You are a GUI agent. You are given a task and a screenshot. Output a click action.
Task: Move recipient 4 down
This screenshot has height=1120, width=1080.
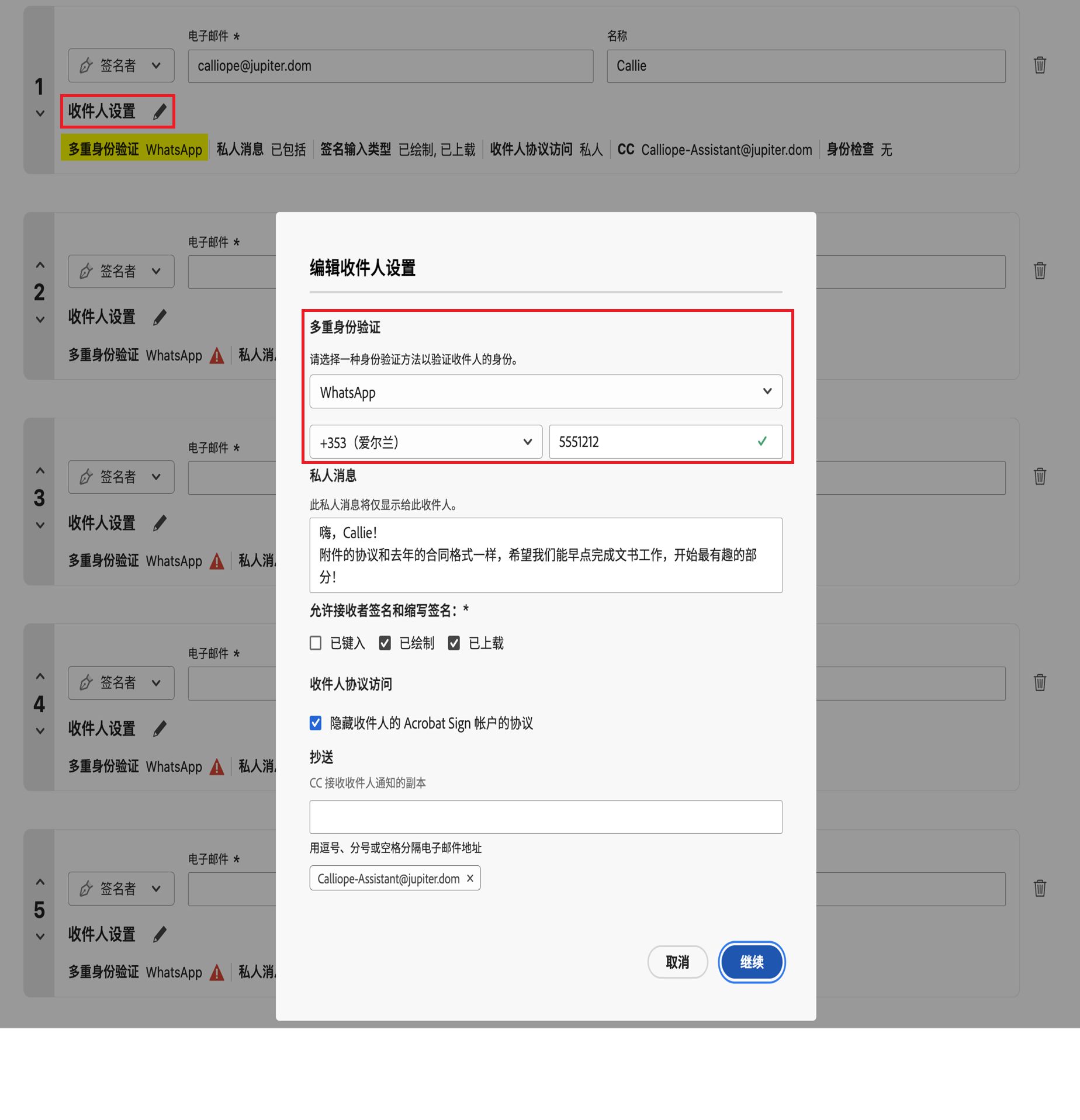coord(40,731)
